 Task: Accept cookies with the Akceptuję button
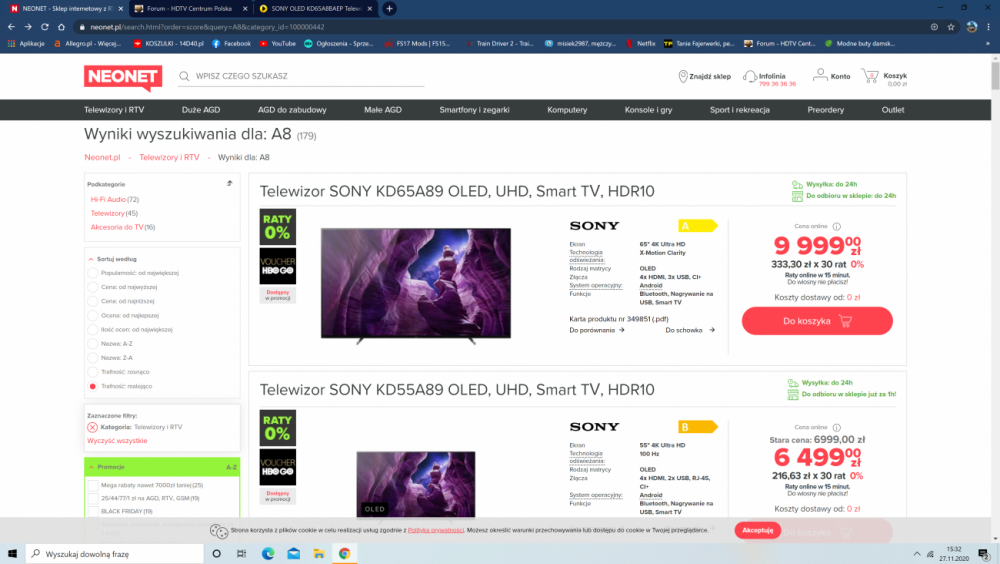(x=758, y=530)
